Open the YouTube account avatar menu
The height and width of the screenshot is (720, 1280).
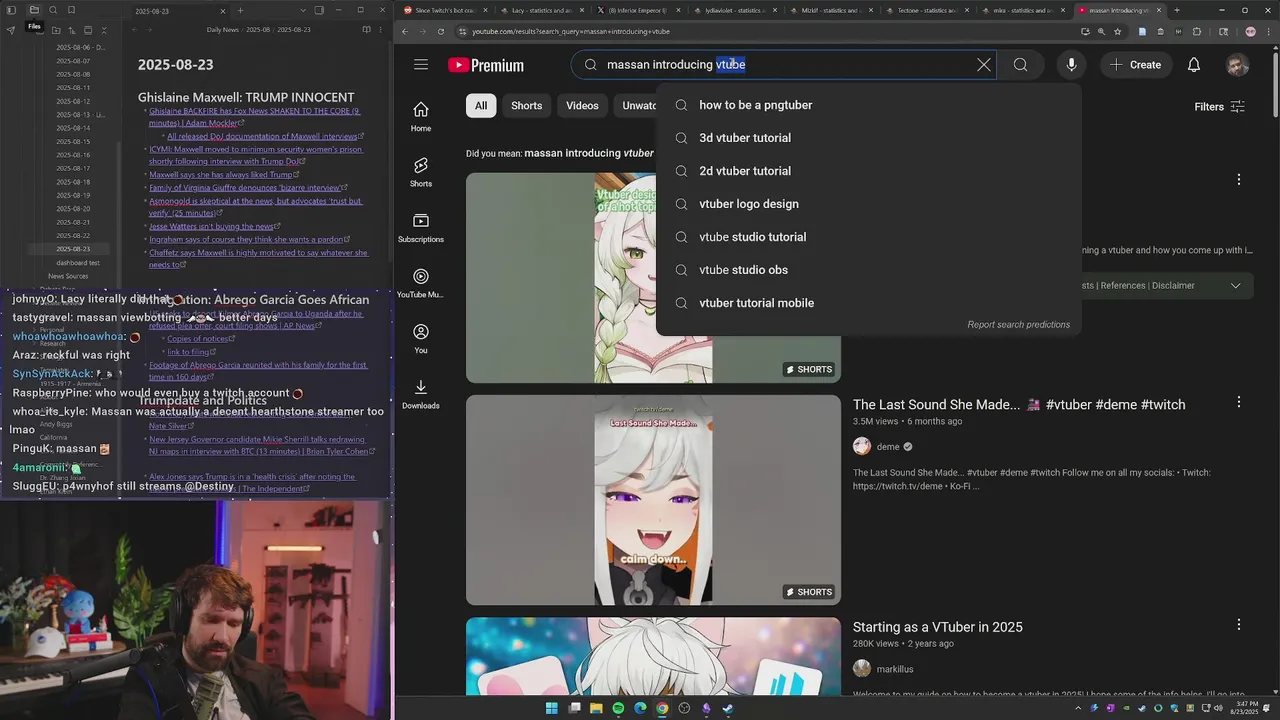1237,65
